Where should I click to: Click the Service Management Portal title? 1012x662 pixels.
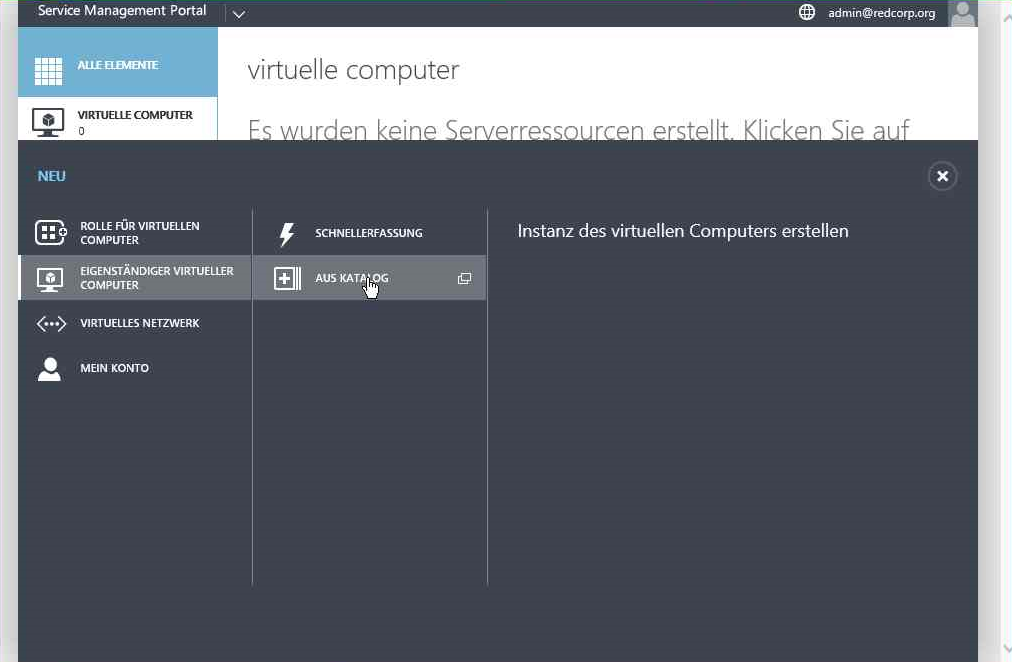(122, 11)
